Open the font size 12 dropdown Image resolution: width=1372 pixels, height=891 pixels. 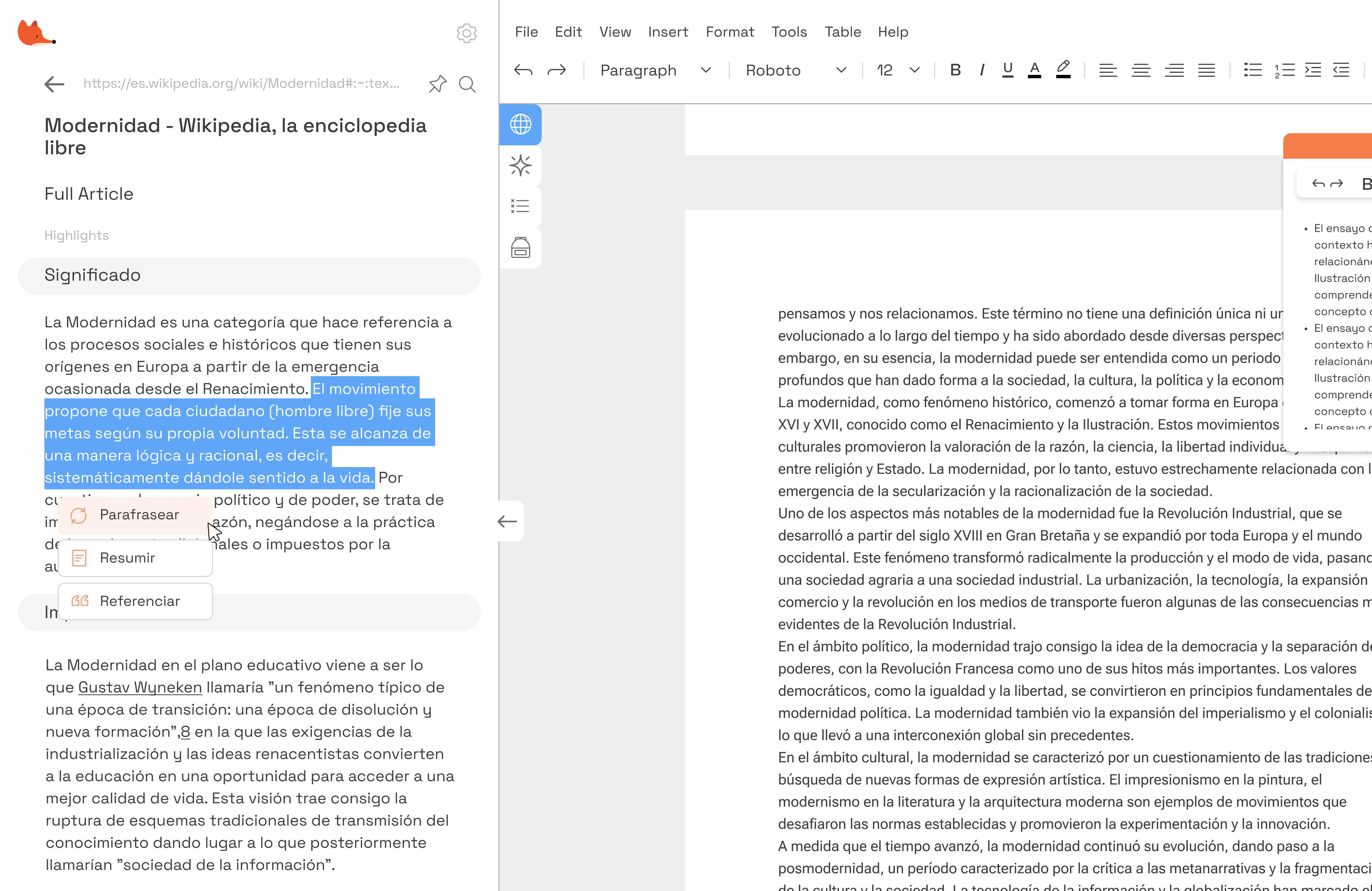click(898, 70)
